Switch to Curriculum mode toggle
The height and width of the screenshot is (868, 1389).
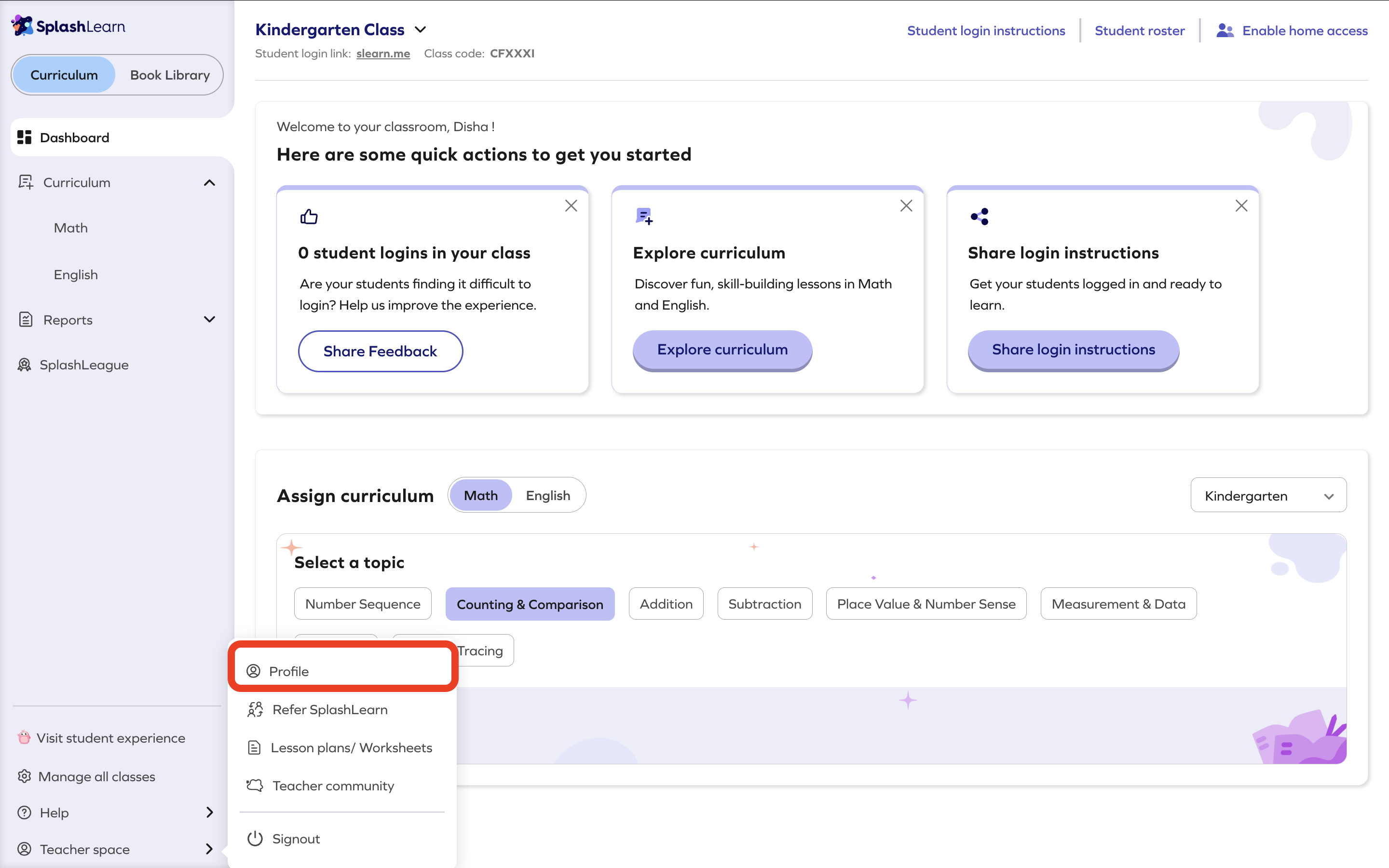pyautogui.click(x=64, y=75)
